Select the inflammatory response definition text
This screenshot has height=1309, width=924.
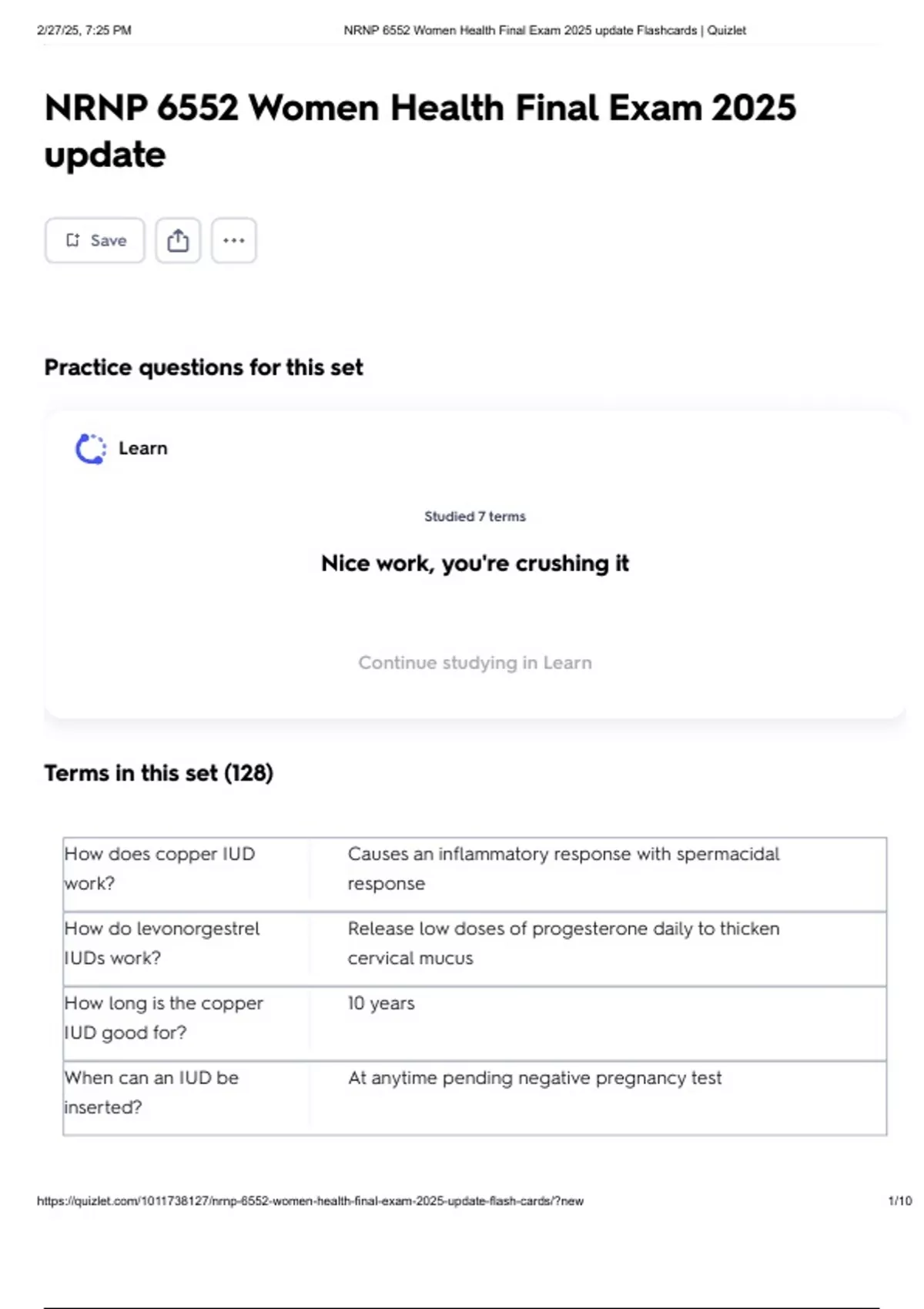(x=563, y=869)
